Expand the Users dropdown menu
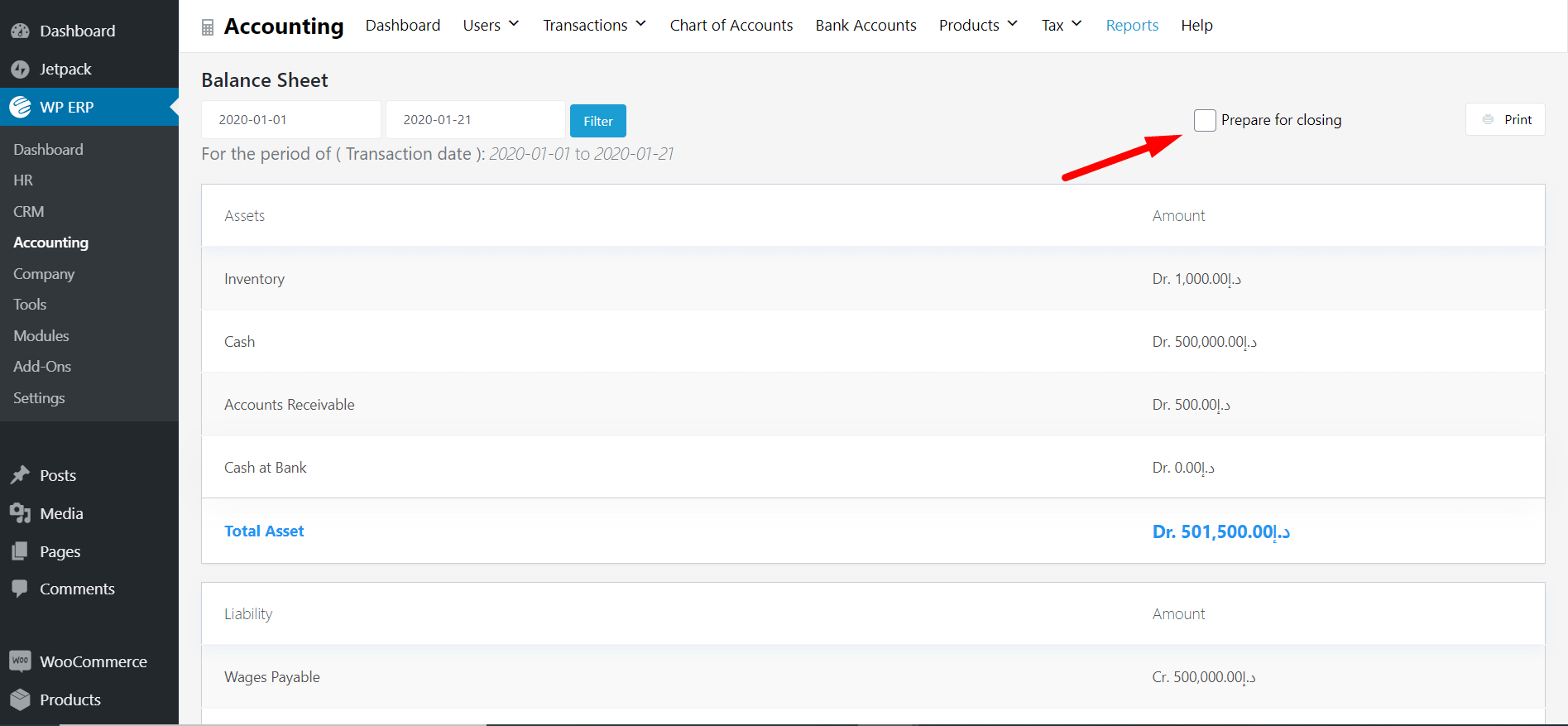 (x=491, y=26)
